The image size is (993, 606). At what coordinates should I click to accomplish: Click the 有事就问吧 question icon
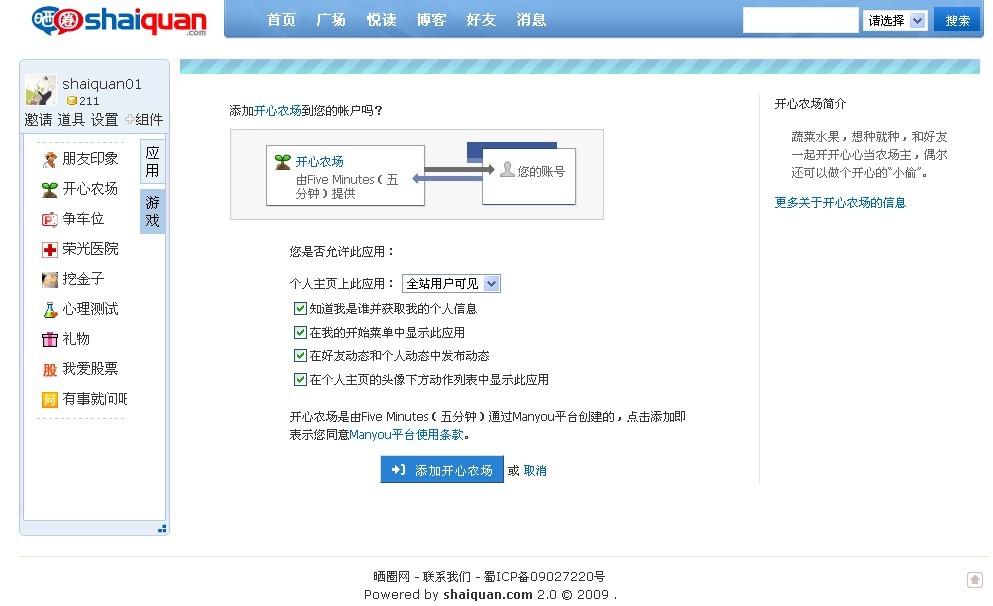(x=49, y=400)
